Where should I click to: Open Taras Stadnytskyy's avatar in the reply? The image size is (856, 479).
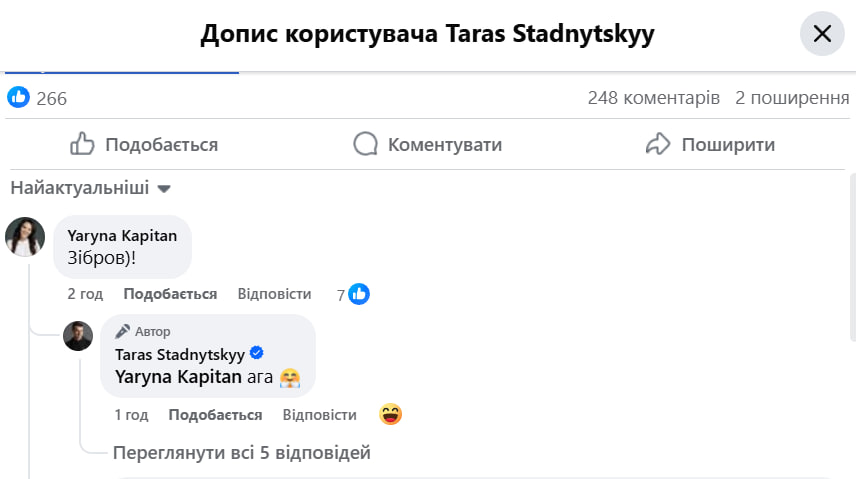[78, 336]
